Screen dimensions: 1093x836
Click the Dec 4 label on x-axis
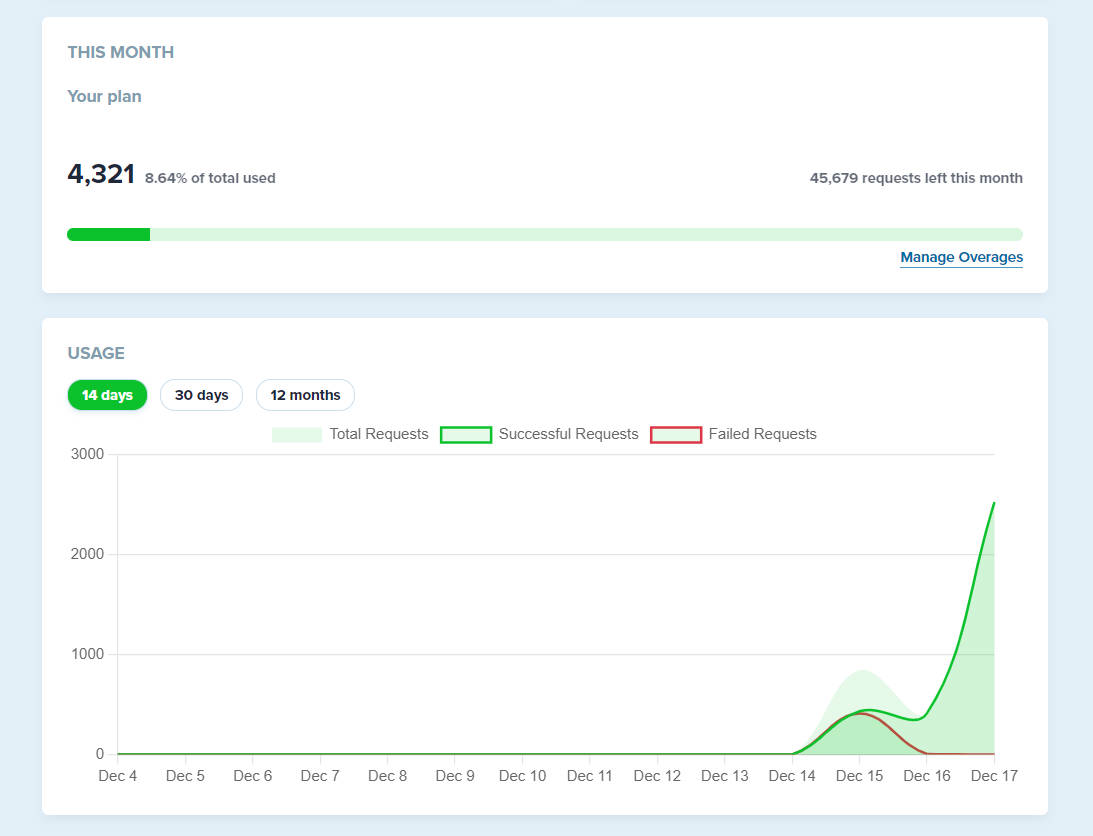(118, 775)
